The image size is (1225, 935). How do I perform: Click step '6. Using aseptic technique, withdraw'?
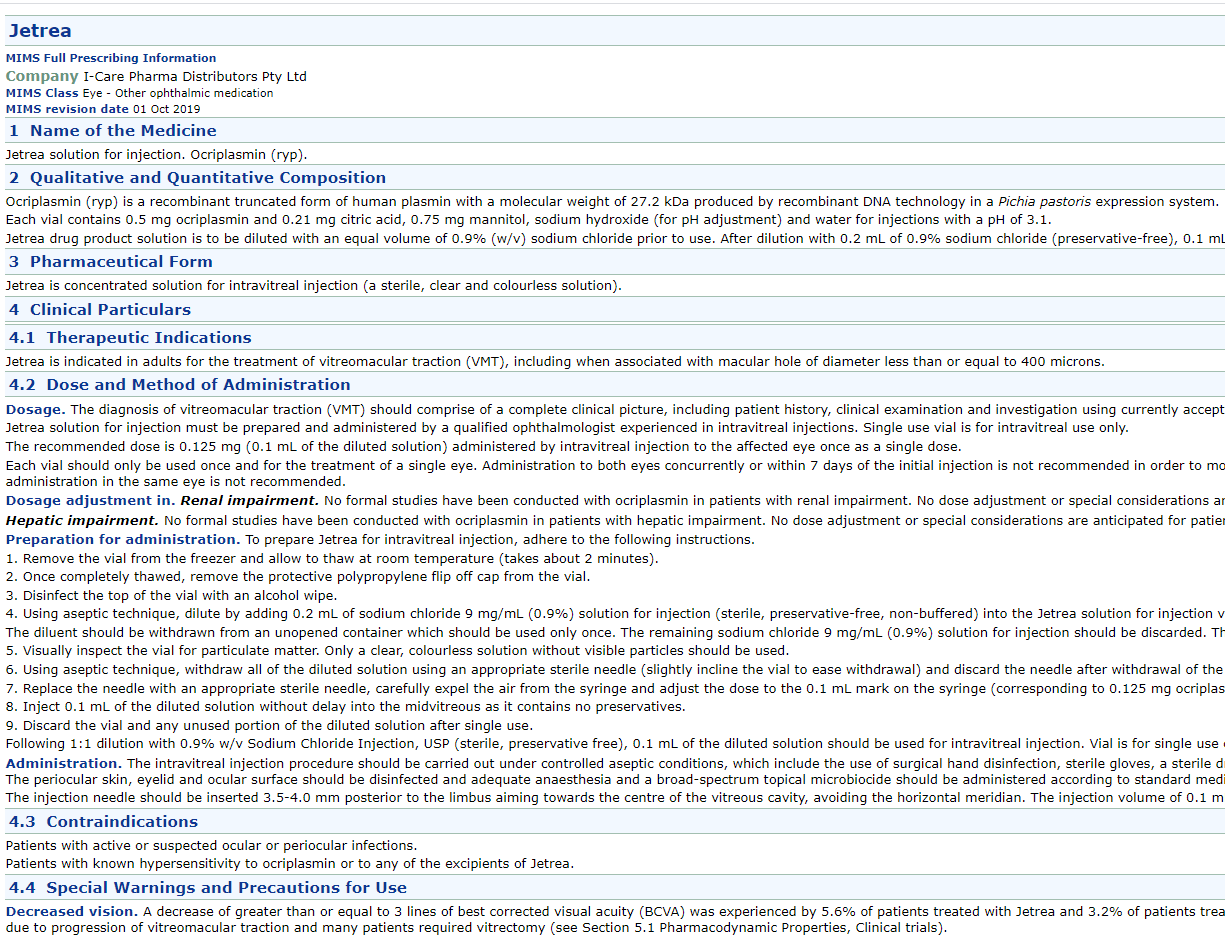click(615, 670)
